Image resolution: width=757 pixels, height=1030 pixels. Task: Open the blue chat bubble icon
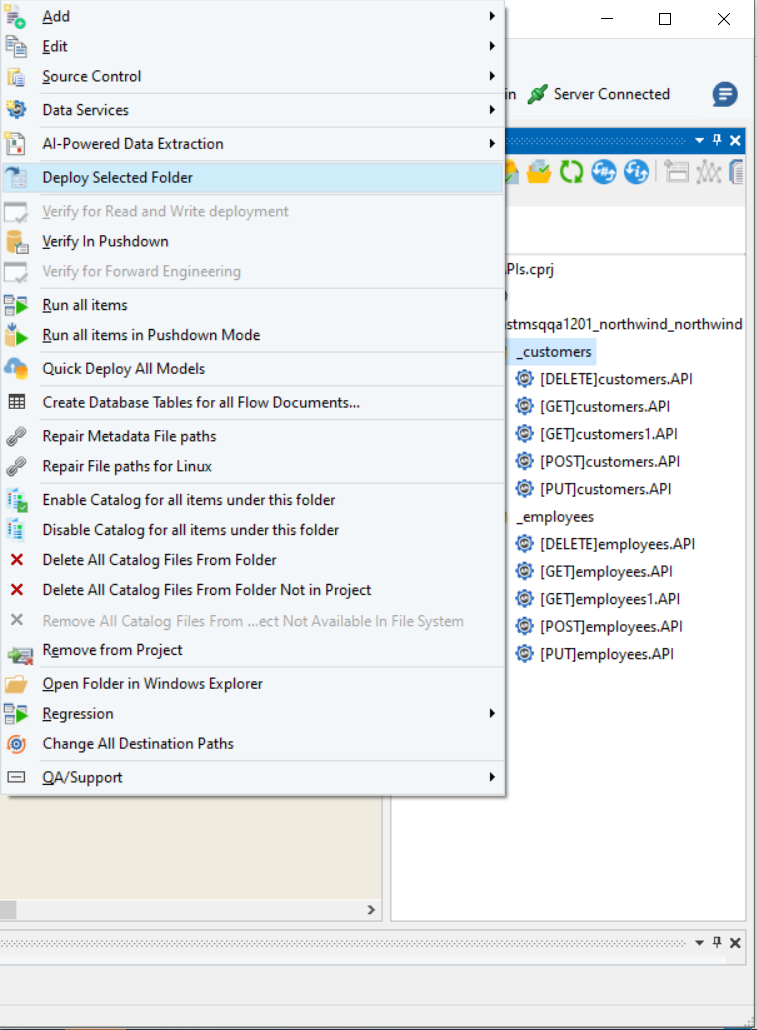[x=725, y=95]
